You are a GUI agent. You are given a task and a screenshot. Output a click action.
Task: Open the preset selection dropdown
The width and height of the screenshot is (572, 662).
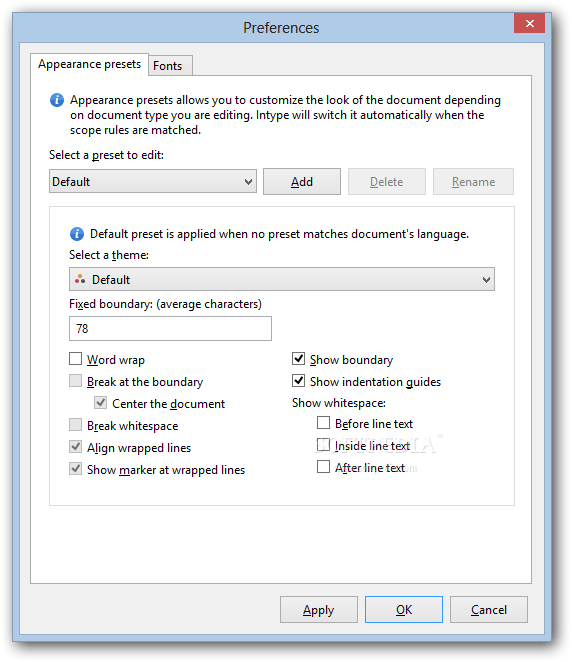[153, 182]
